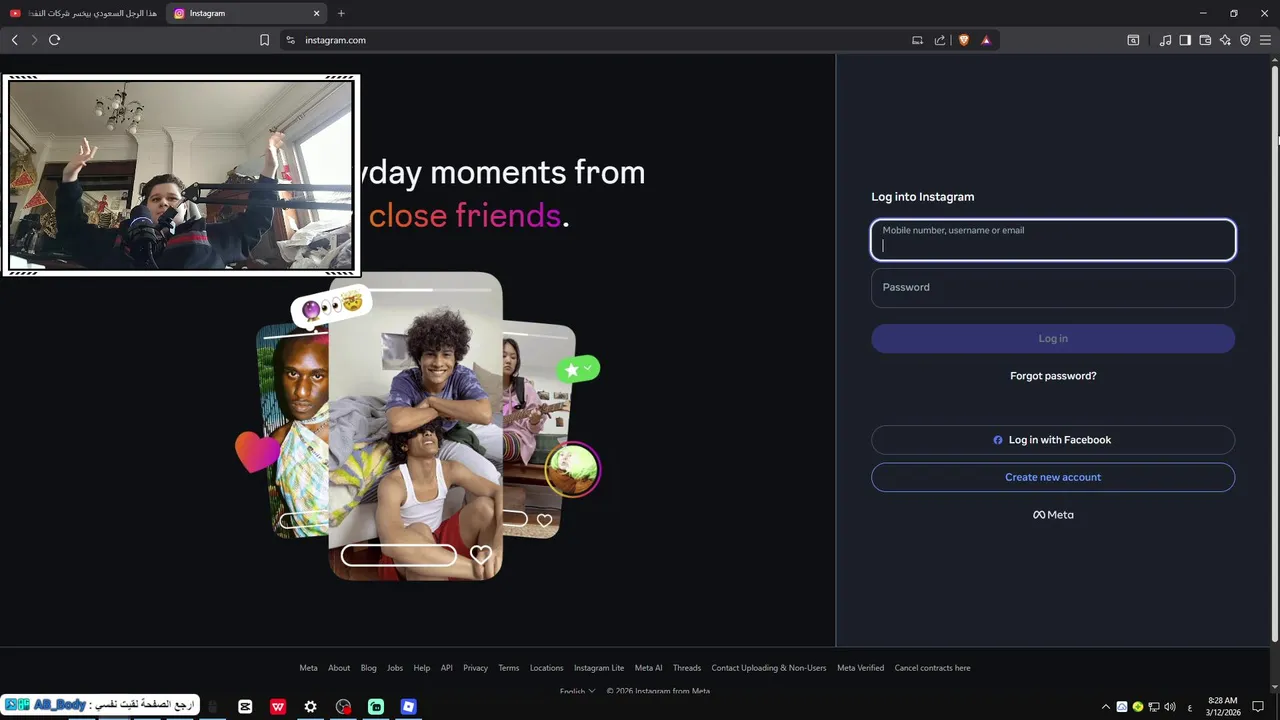The height and width of the screenshot is (720, 1280).
Task: Open the Terms footer link
Action: 509,668
